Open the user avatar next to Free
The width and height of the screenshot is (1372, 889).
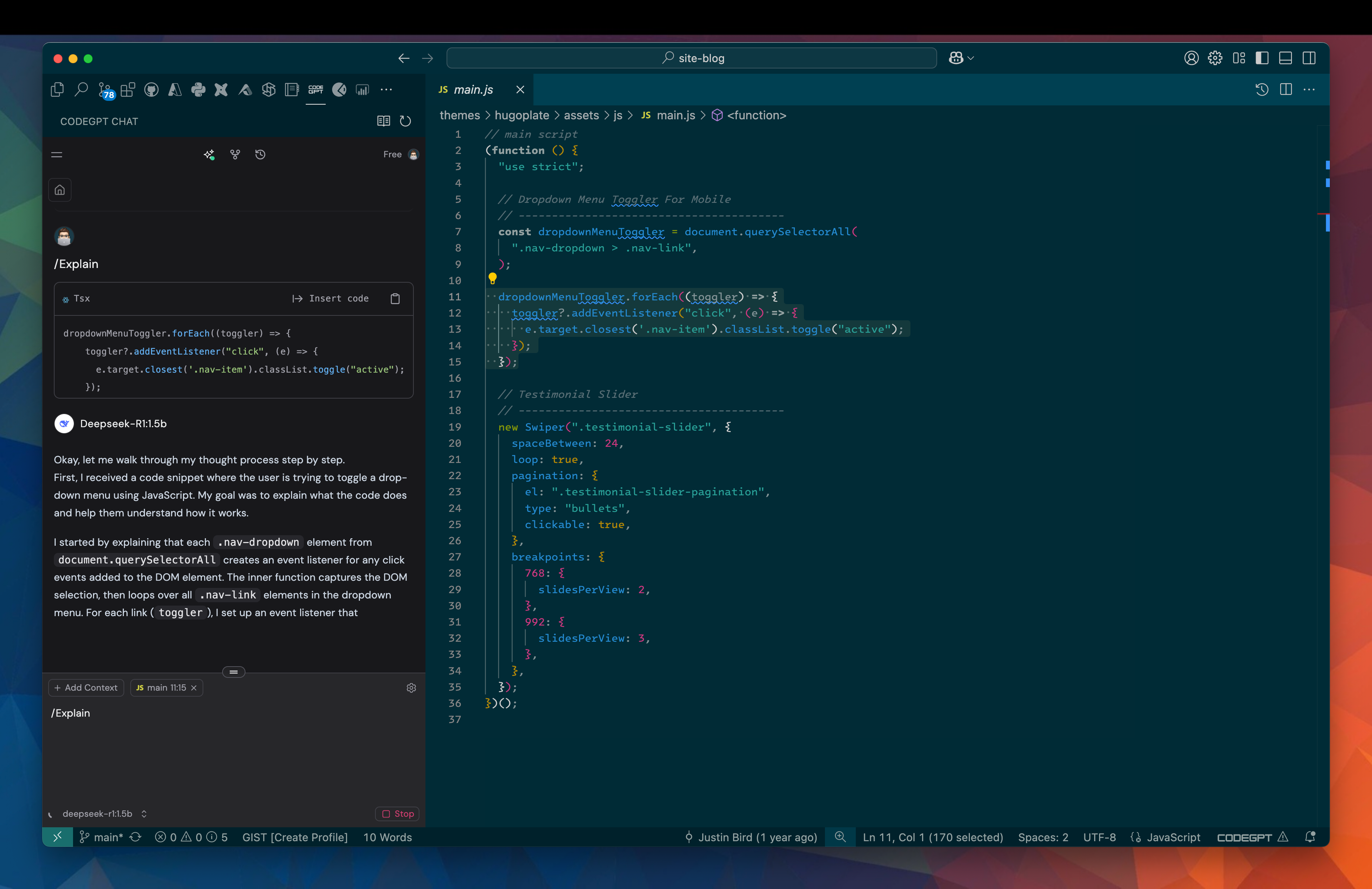click(x=413, y=154)
